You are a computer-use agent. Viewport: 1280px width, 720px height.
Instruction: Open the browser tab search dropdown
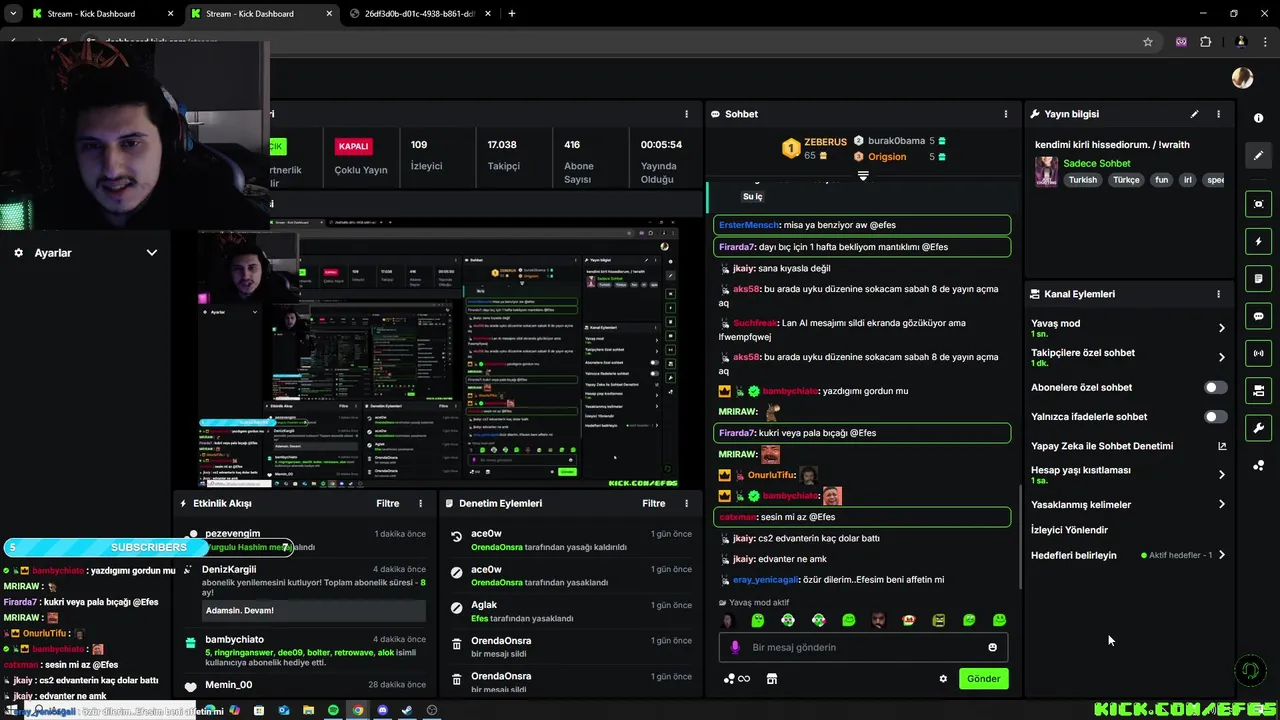13,14
